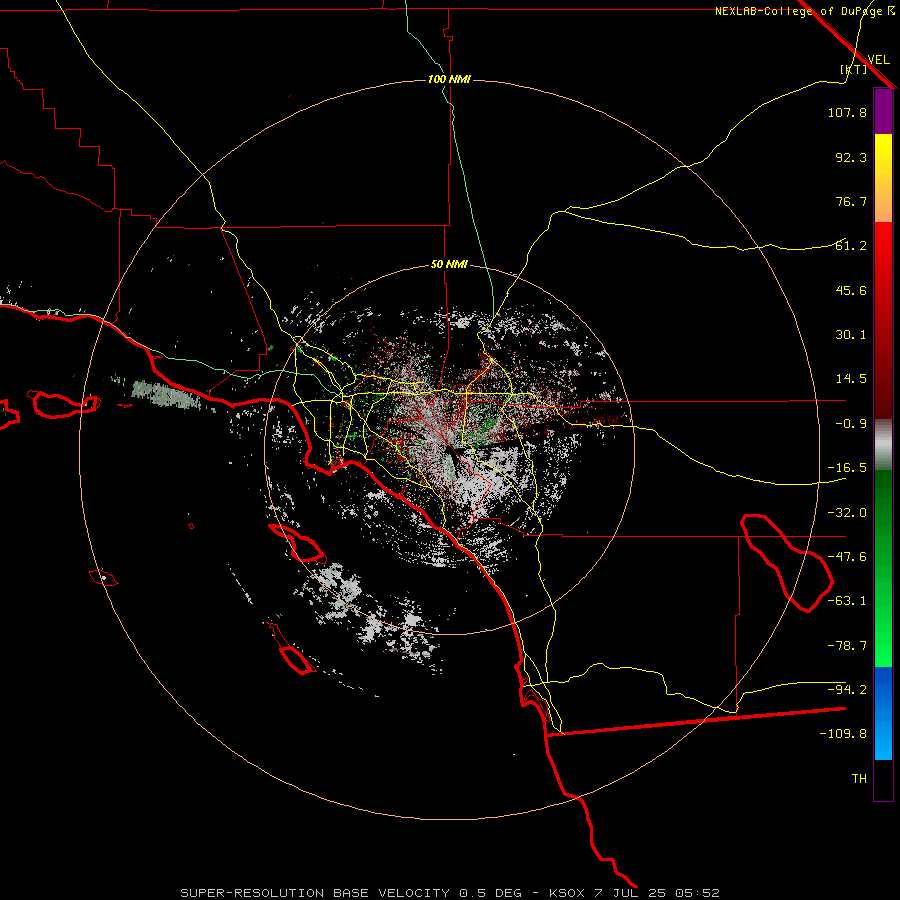Pick the green segment of velocity color bar
Screen dimensions: 900x900
[883, 568]
